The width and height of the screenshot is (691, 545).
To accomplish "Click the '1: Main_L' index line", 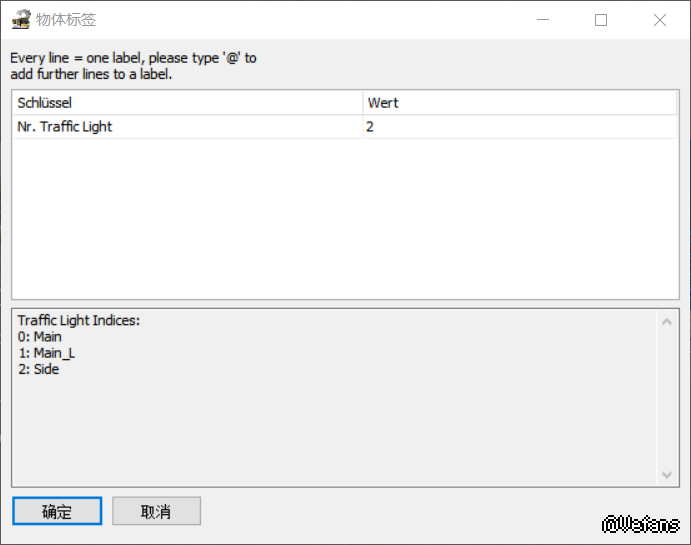I will [x=47, y=353].
